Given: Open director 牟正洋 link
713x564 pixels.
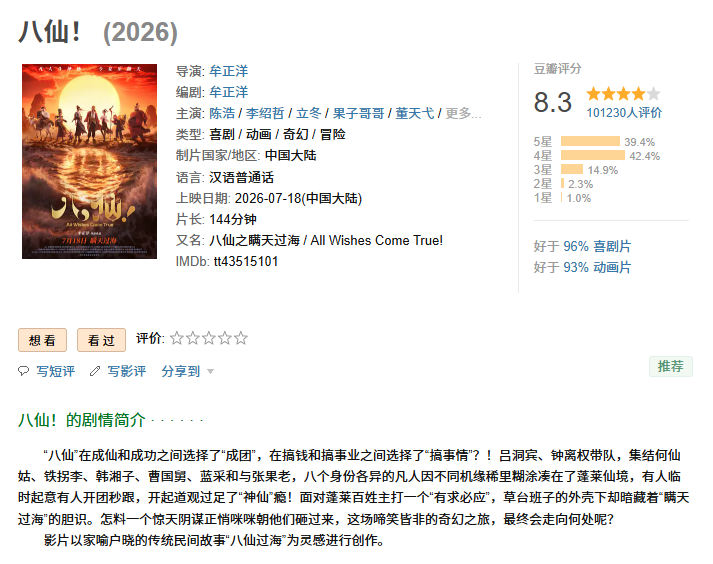Looking at the screenshot, I should click(x=229, y=71).
